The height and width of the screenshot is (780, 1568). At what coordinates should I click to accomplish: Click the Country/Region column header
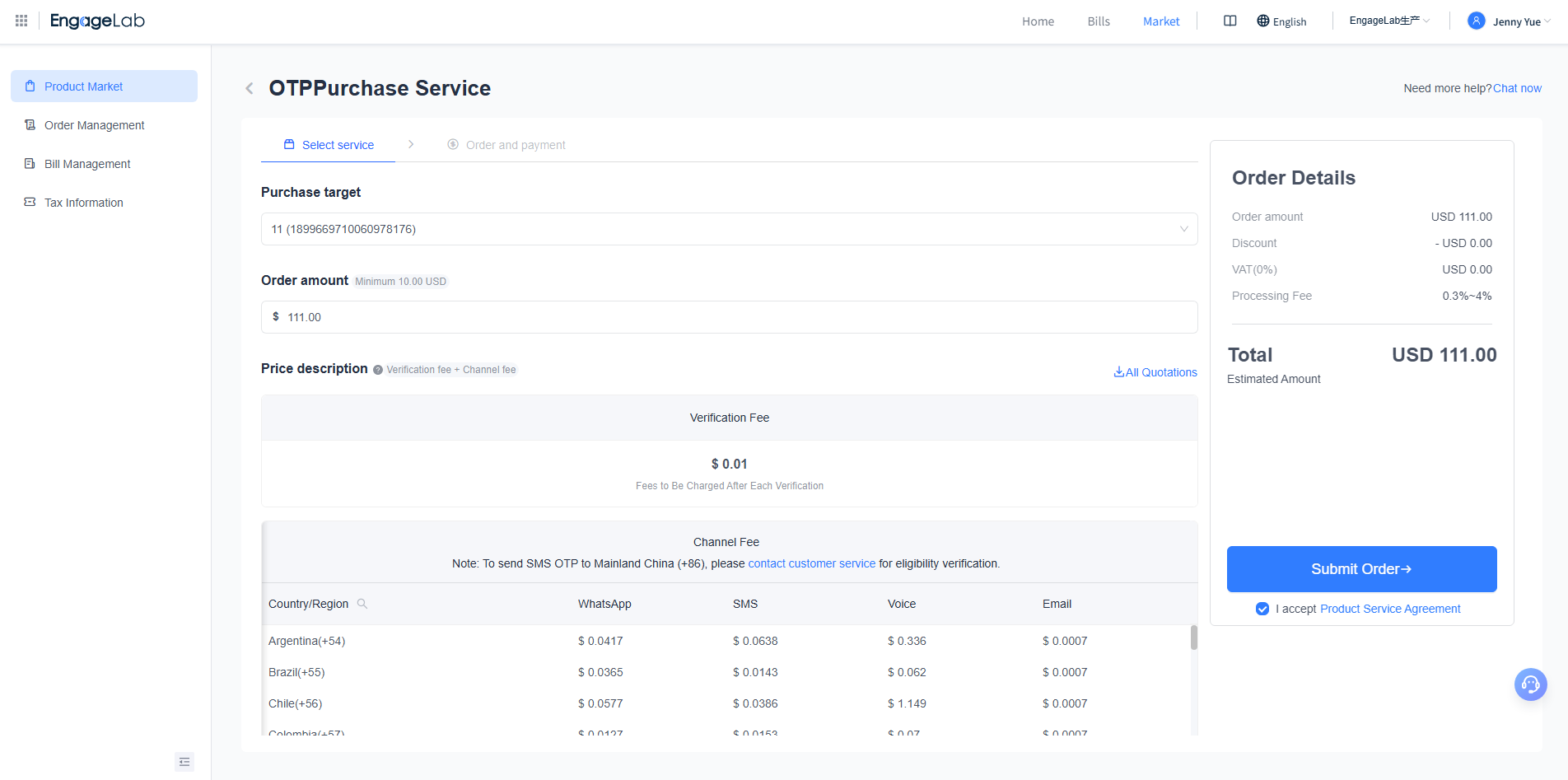pos(308,604)
